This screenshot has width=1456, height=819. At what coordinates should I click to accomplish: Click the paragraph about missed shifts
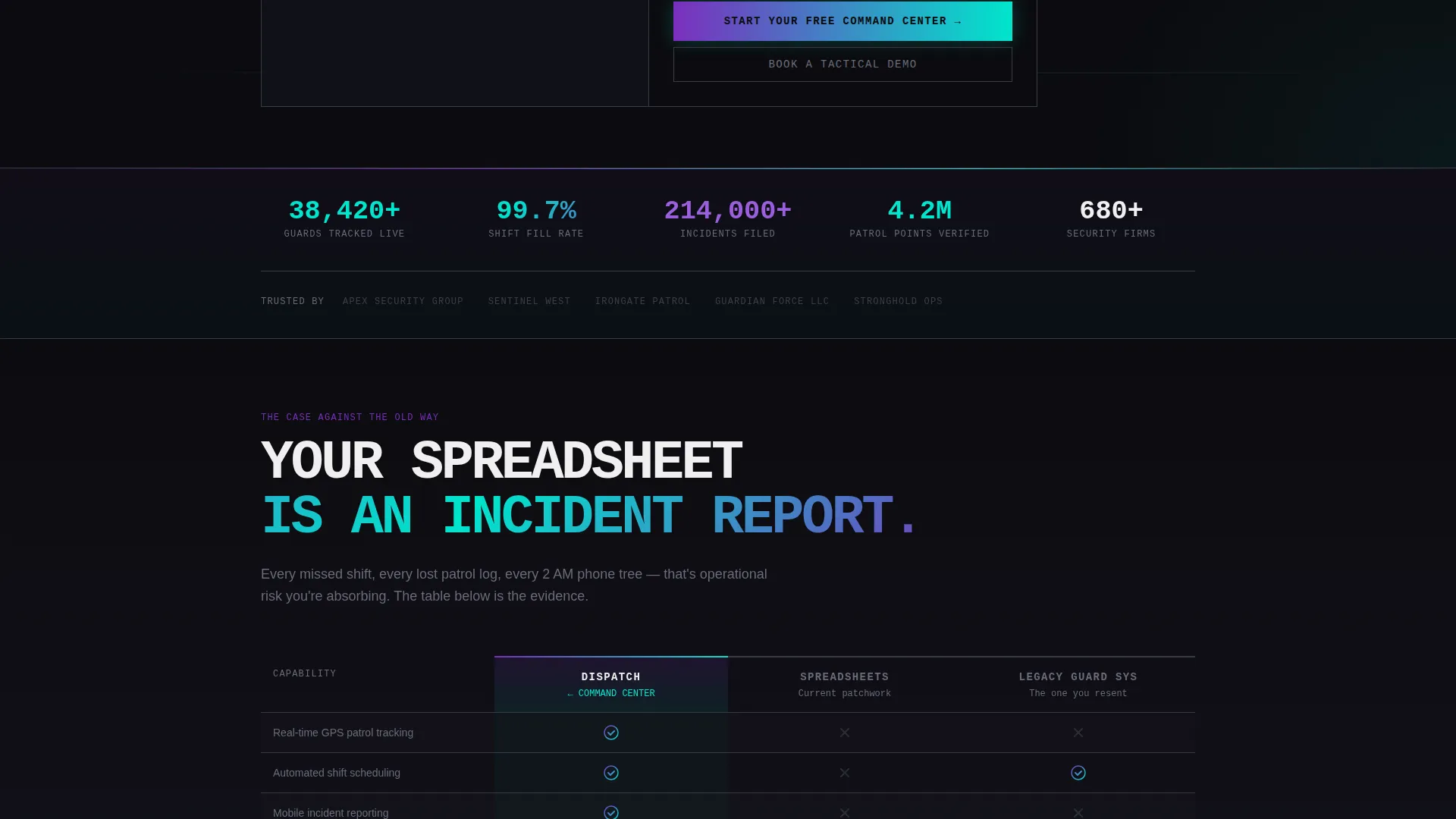(x=514, y=585)
